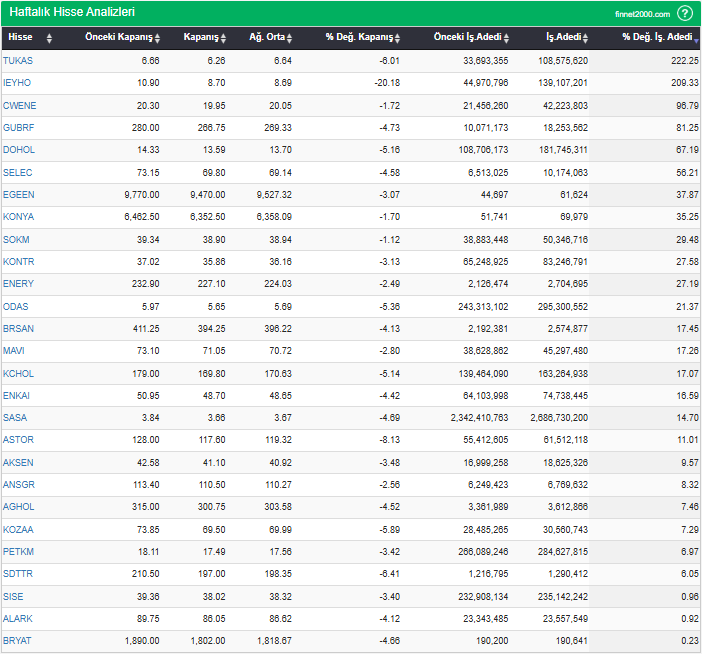Sort by Hisse column arrows
Screen dimensions: 702x654
[39, 38]
